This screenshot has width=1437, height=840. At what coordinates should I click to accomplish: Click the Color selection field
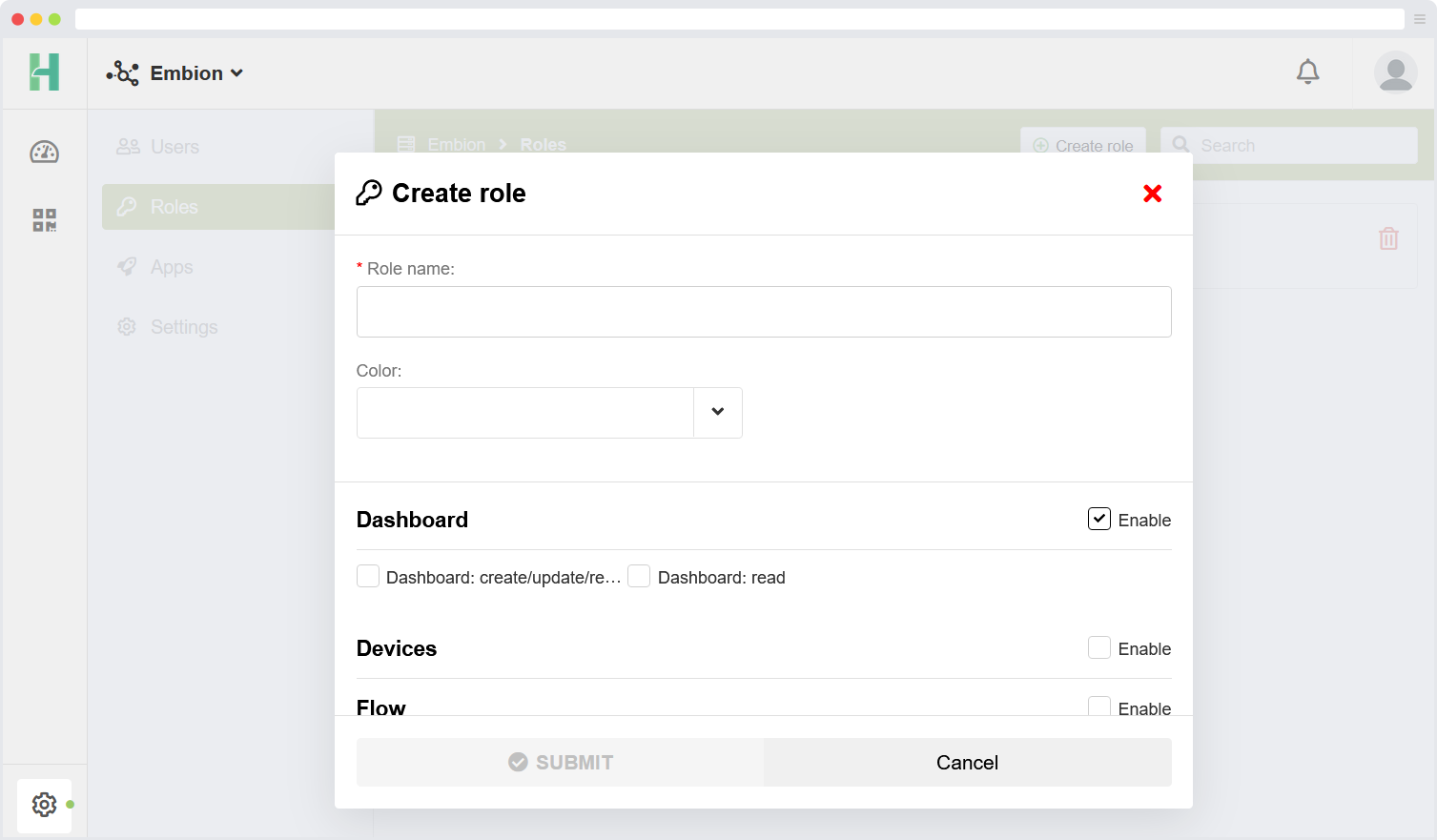(524, 412)
